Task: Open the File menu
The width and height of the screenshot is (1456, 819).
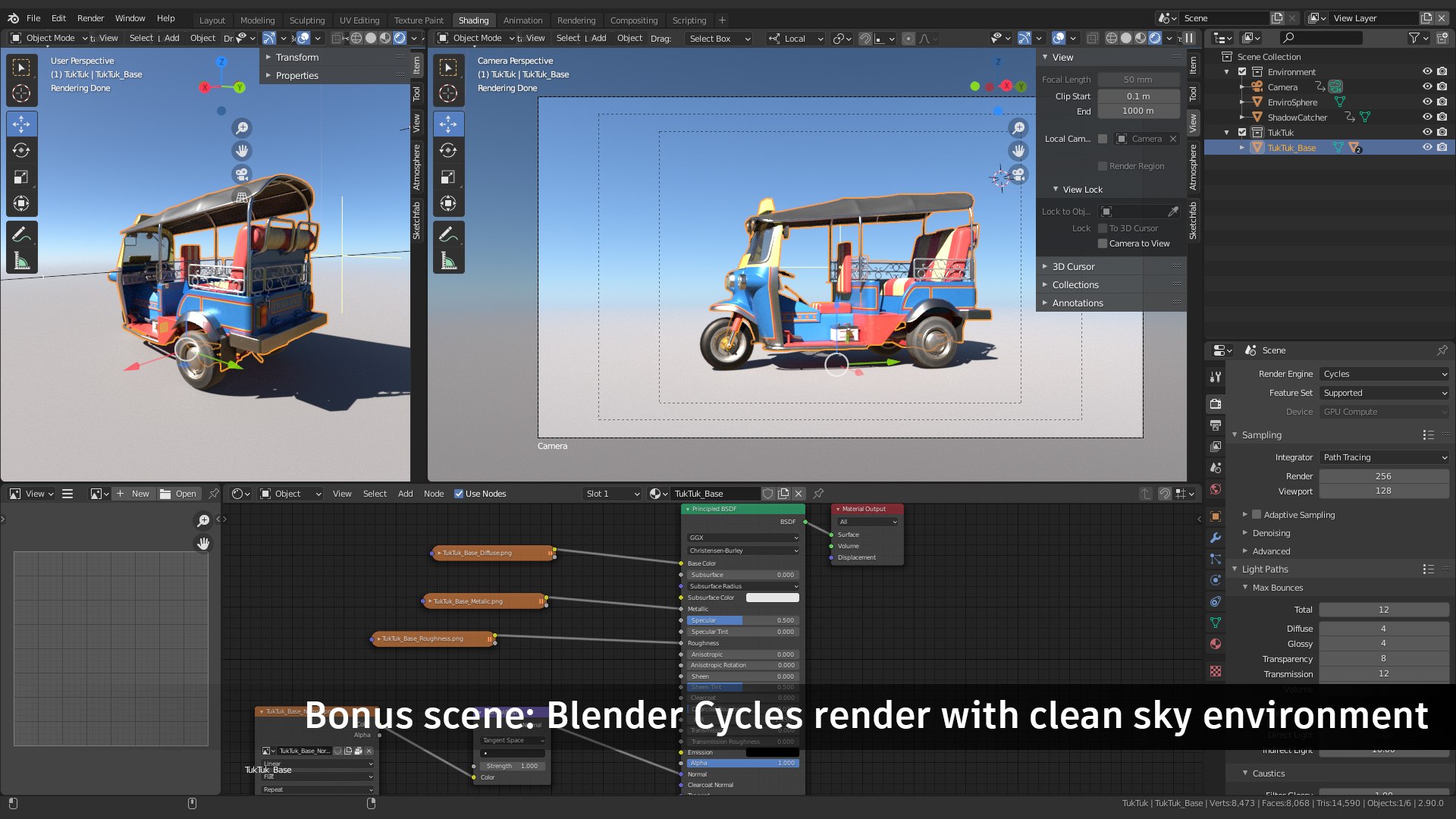Action: pyautogui.click(x=33, y=18)
